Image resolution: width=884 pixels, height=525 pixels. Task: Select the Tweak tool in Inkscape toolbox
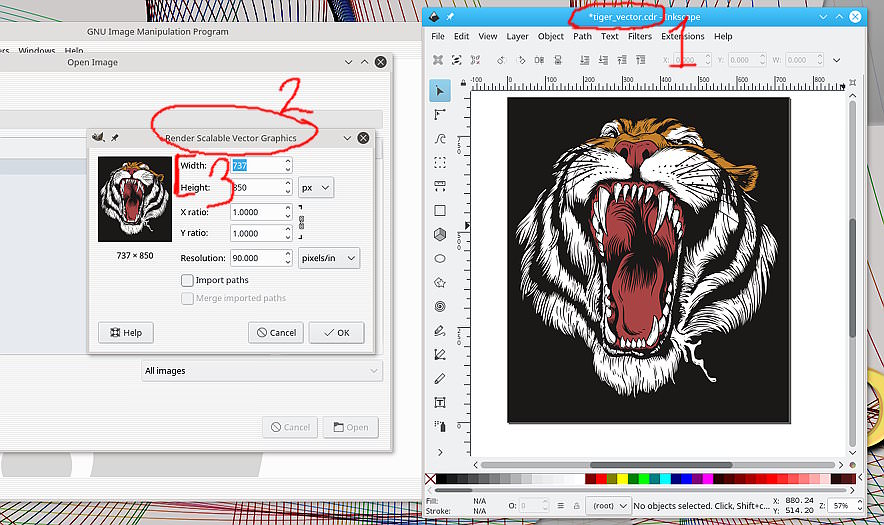[x=440, y=138]
